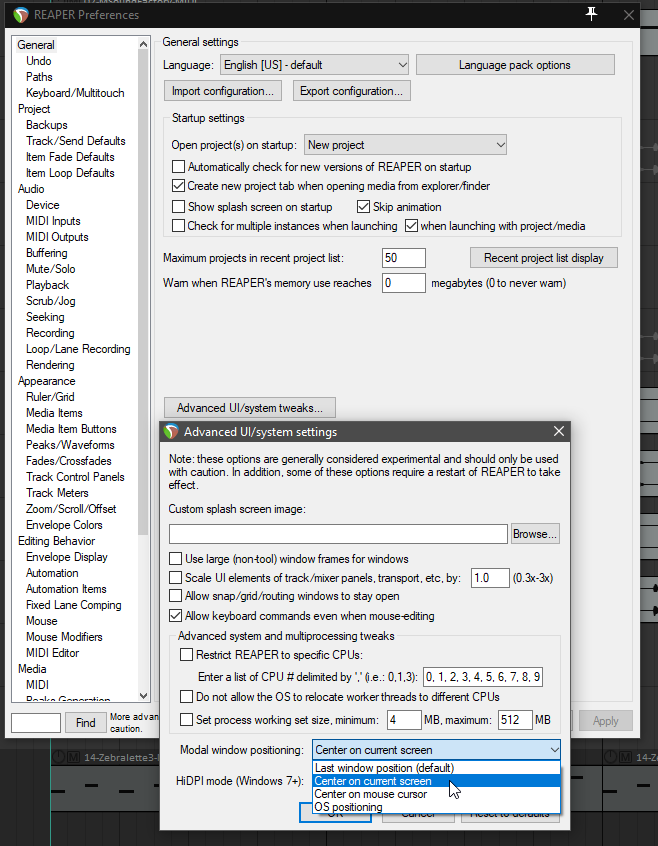Image resolution: width=658 pixels, height=846 pixels.
Task: Click scroll-up arrow of preferences category list
Action: coord(143,44)
